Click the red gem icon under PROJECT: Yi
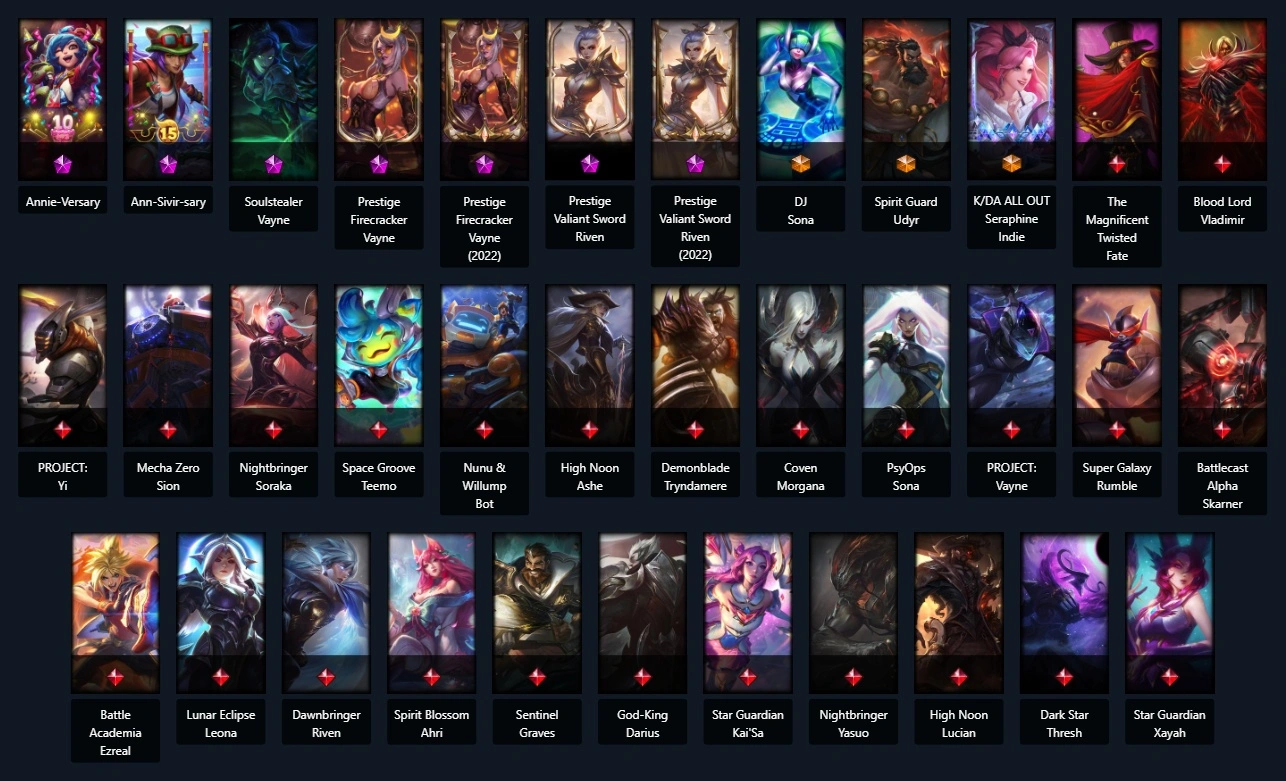Screen dimensions: 1286x781 click(62, 430)
